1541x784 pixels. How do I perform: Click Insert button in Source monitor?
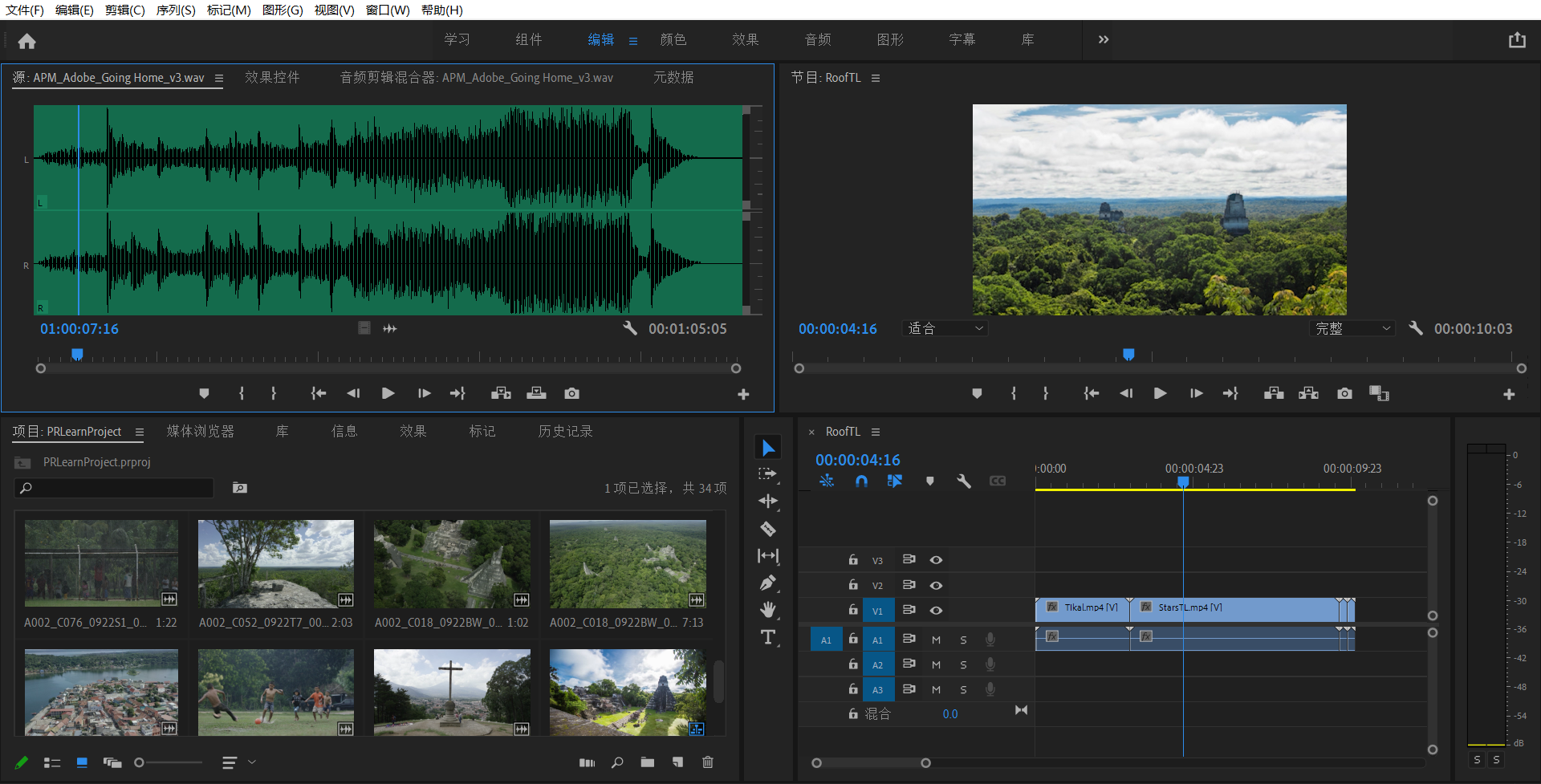(501, 393)
